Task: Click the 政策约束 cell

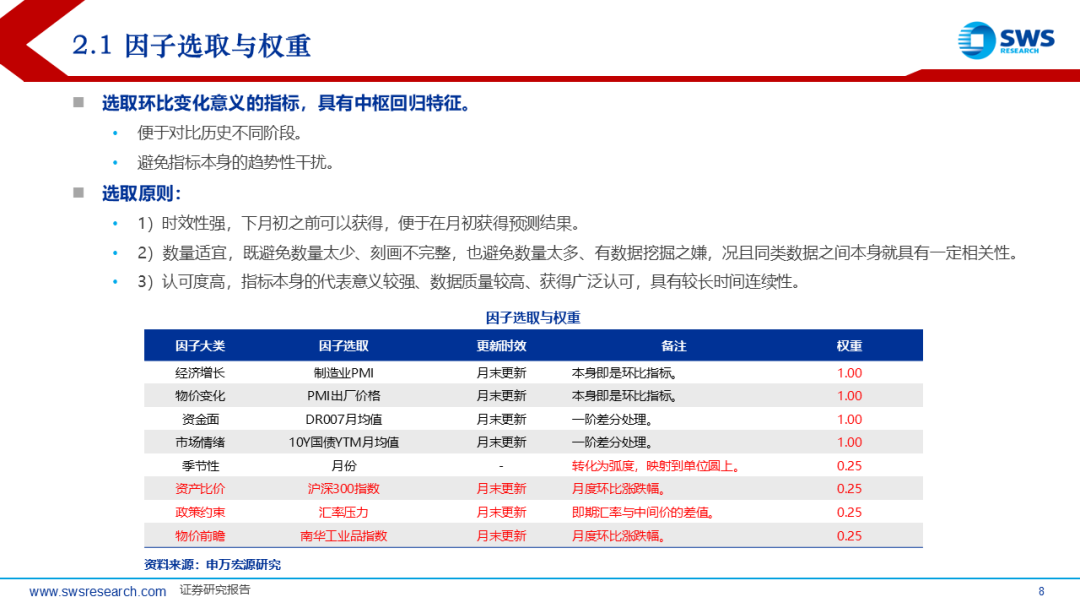Action: tap(200, 512)
